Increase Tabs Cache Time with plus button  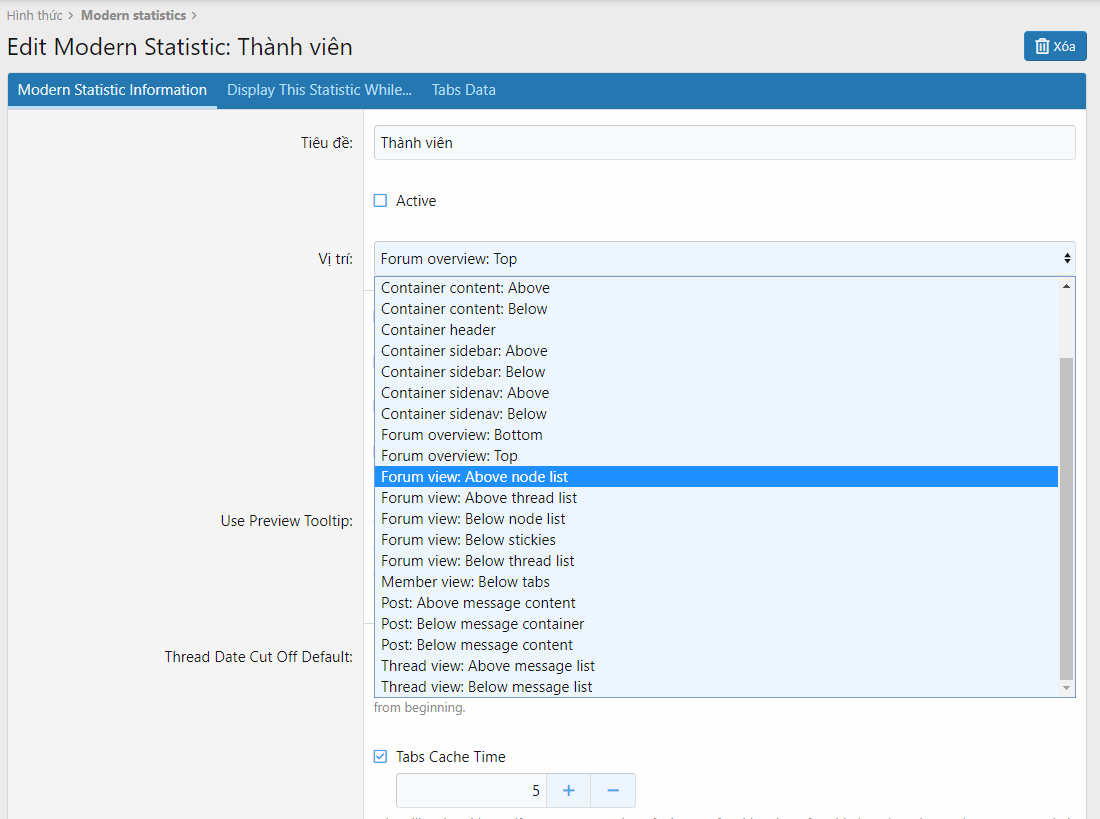coord(568,791)
